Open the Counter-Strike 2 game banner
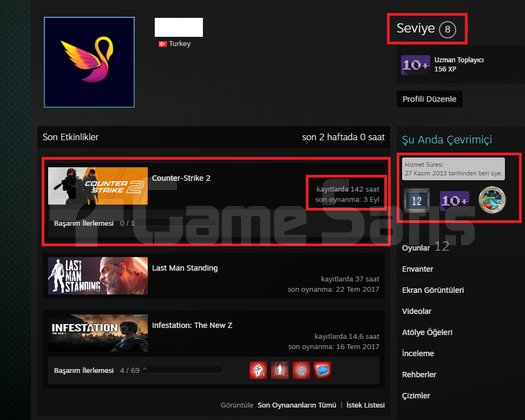The width and height of the screenshot is (525, 420). pyautogui.click(x=98, y=186)
